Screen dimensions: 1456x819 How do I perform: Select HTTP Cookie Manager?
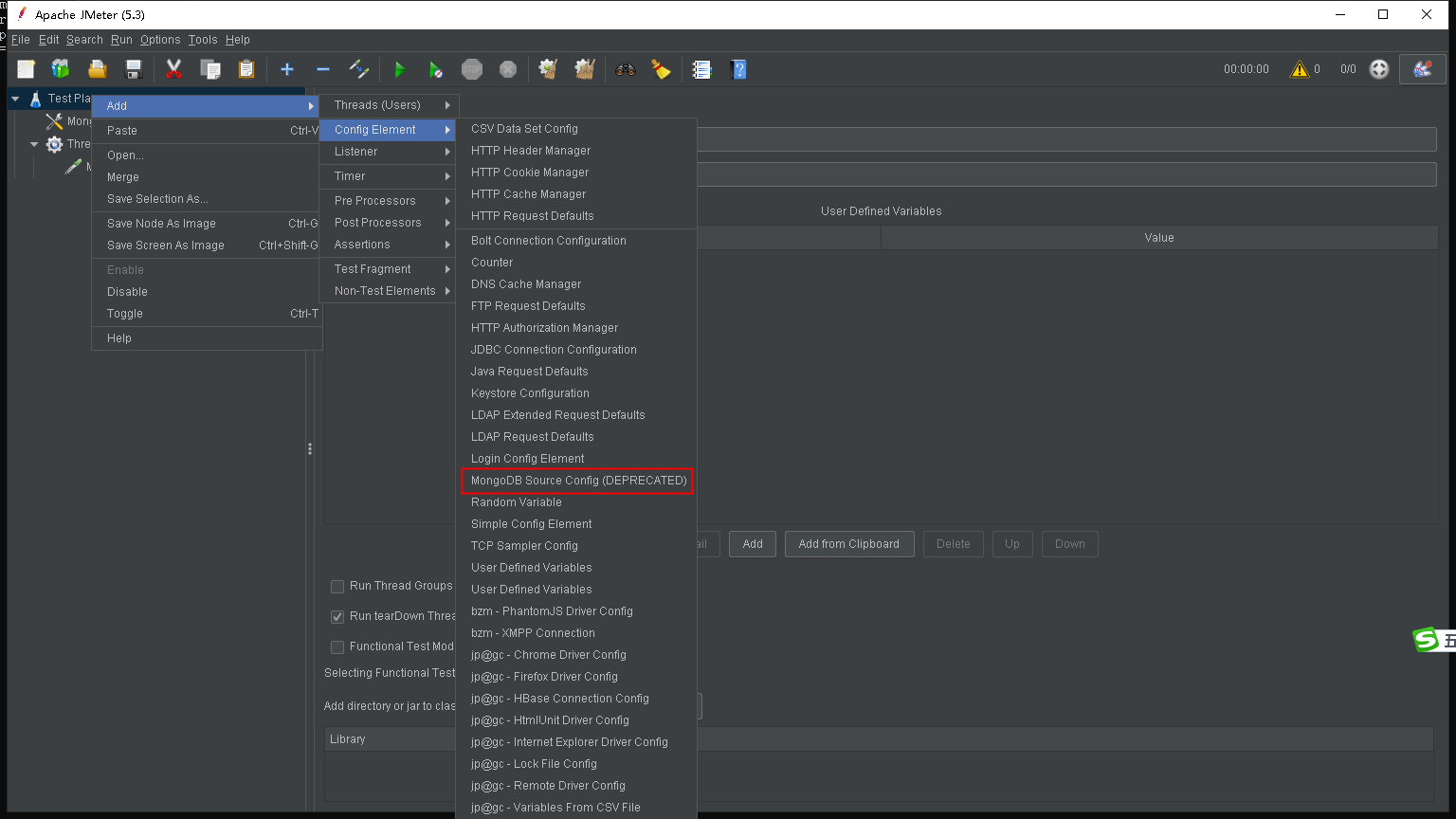click(576, 173)
